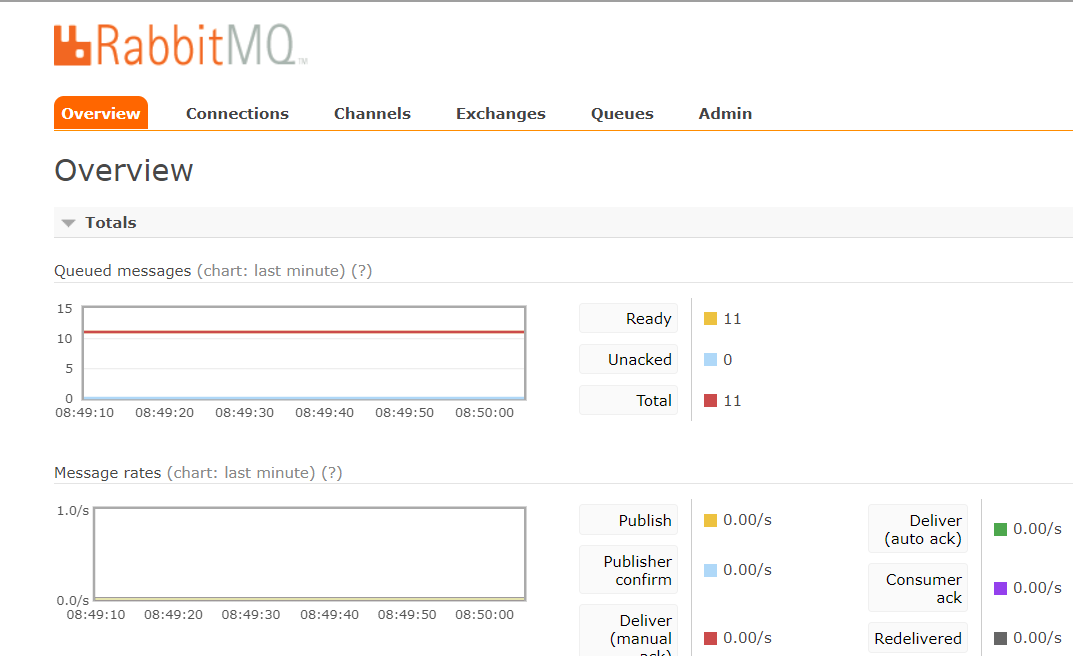Toggle the Ready series button
Viewport: 1073px width, 656px height.
[x=628, y=317]
